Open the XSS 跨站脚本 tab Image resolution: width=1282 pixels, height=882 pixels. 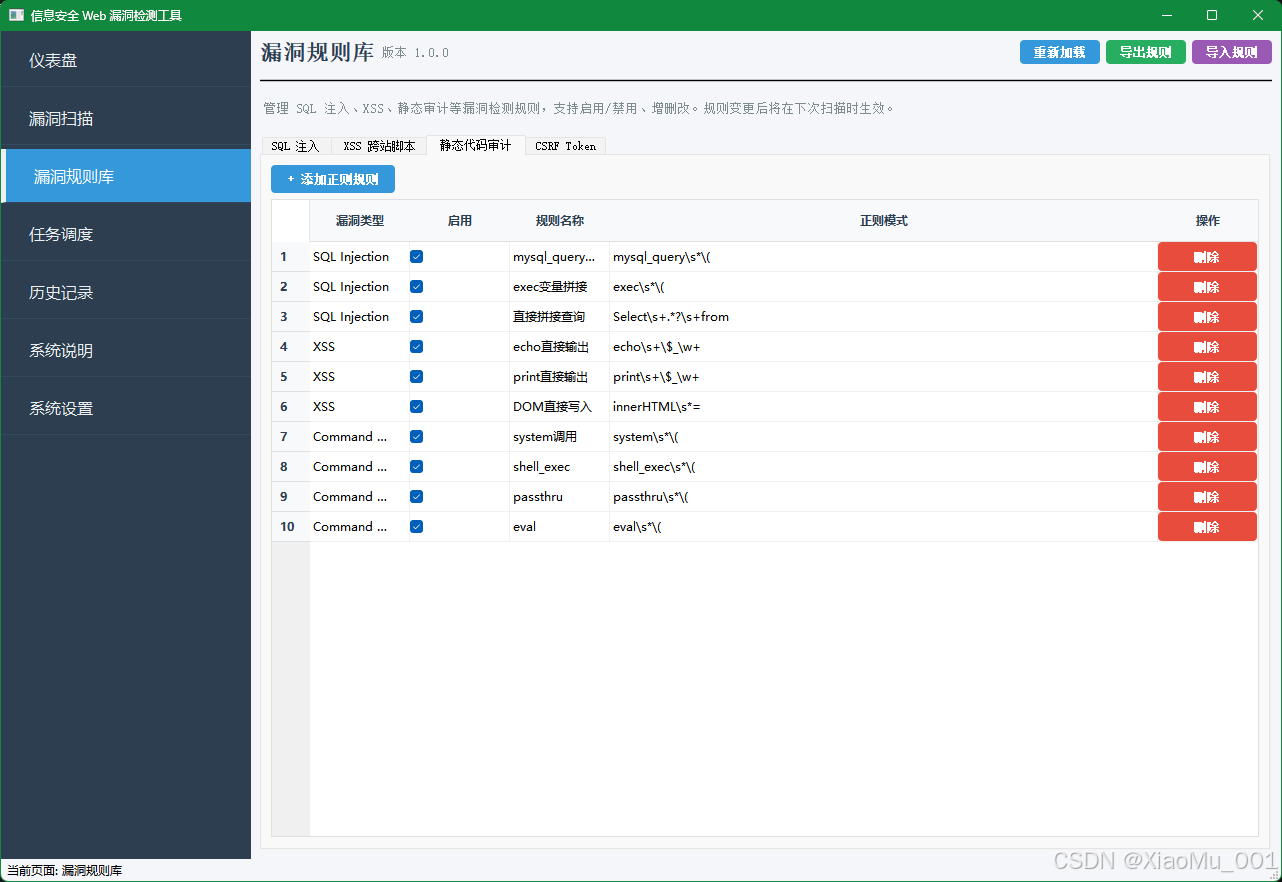[379, 146]
